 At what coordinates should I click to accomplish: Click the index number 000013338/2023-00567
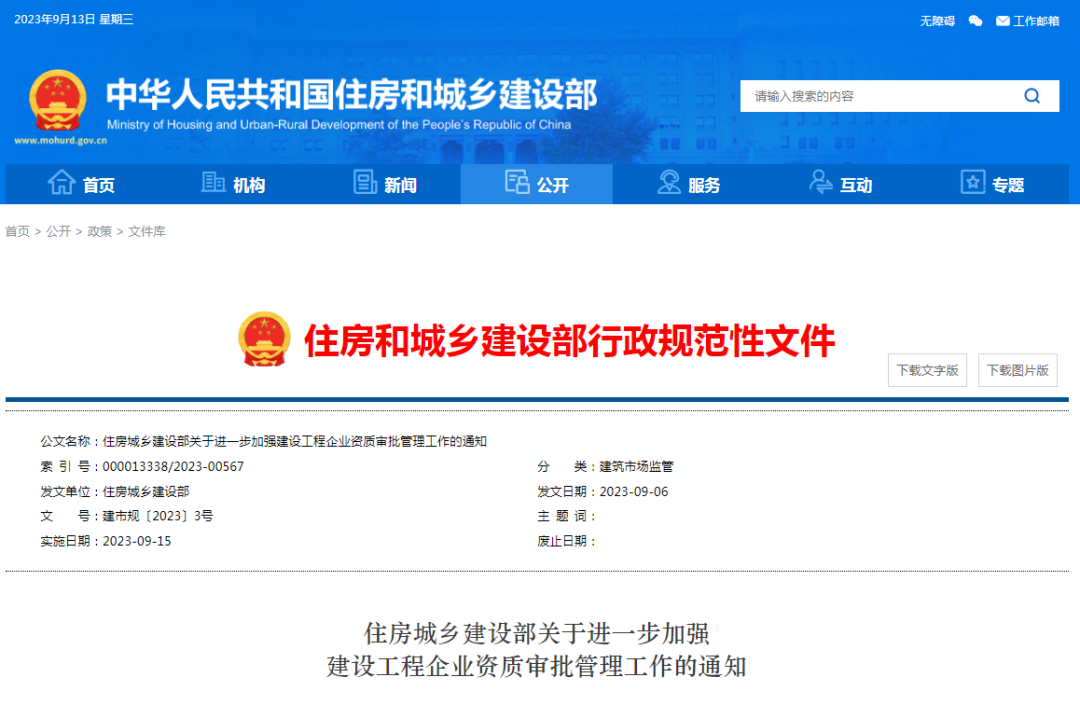(173, 467)
